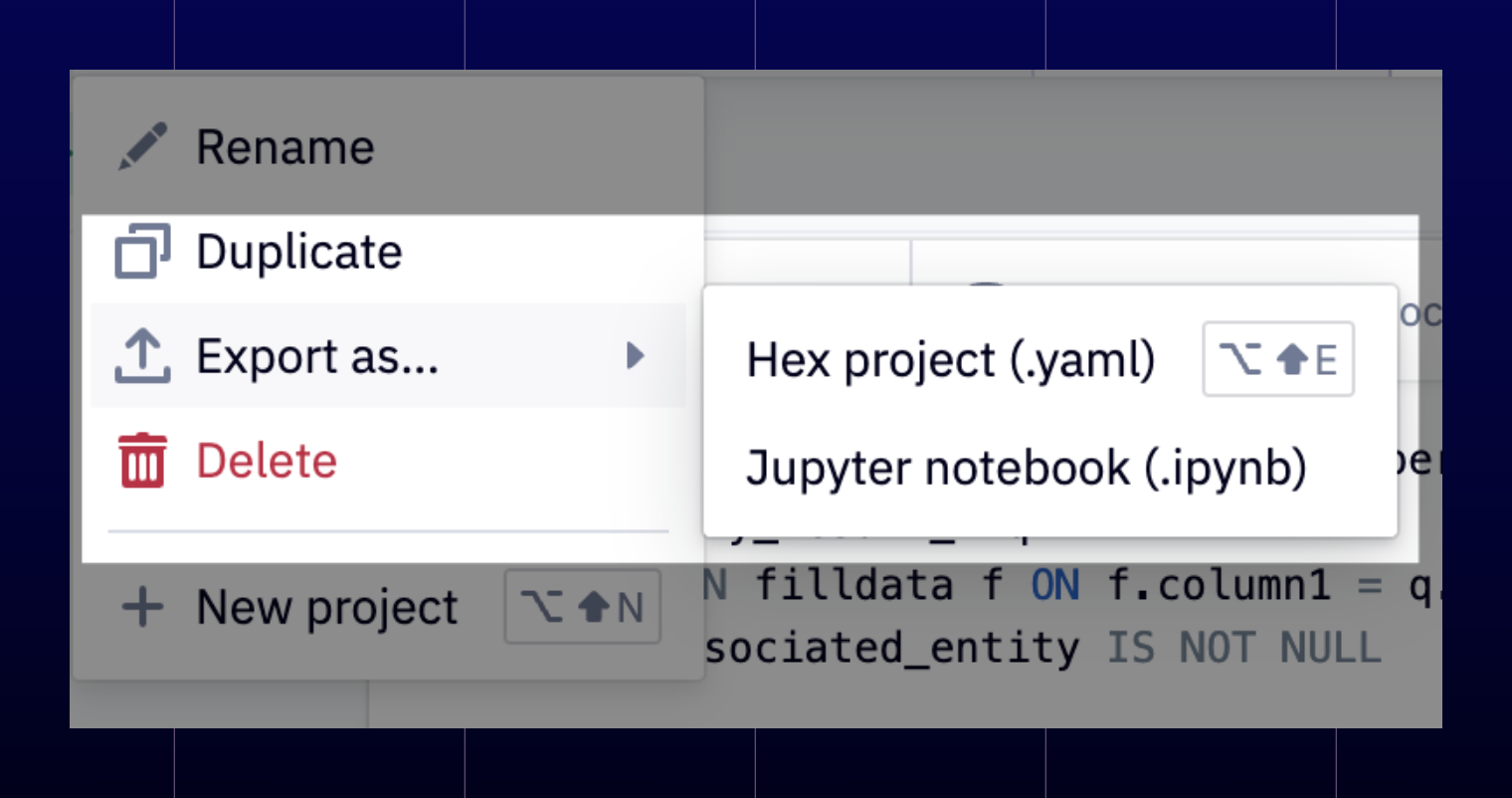Click the sociated_entity text in editor

pos(892,649)
